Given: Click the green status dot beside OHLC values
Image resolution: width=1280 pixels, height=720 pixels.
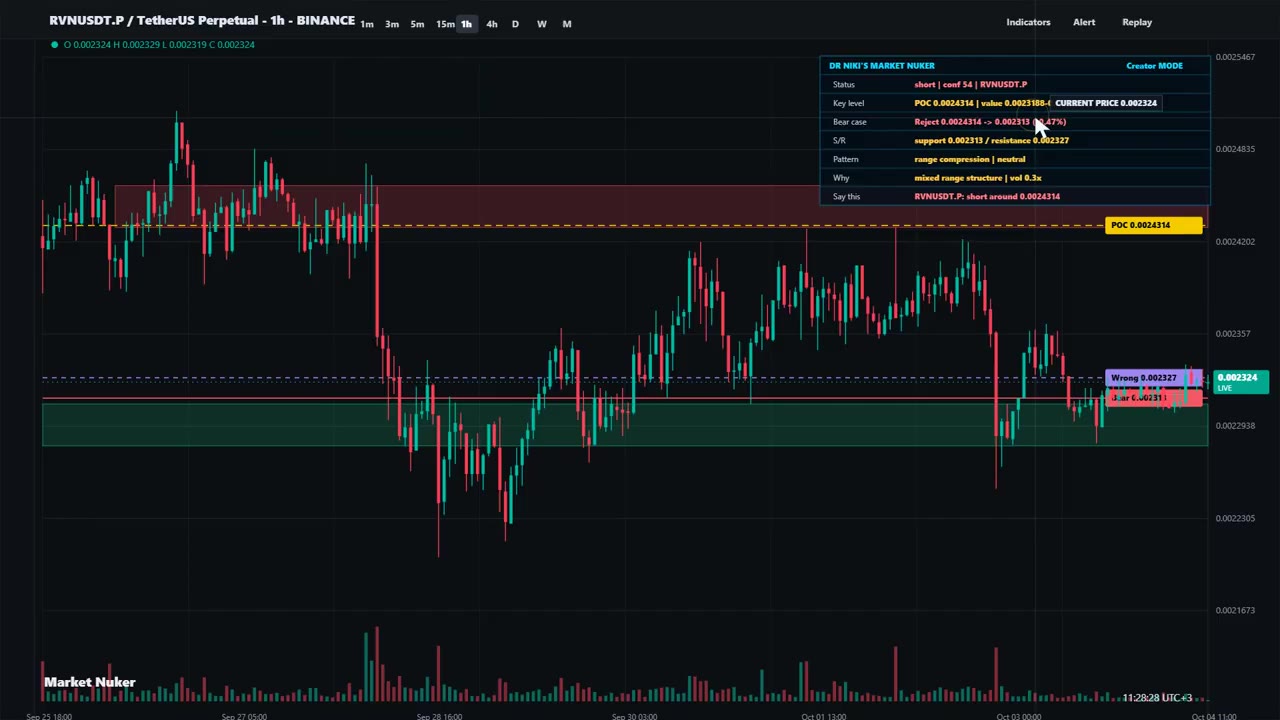Looking at the screenshot, I should pos(54,44).
